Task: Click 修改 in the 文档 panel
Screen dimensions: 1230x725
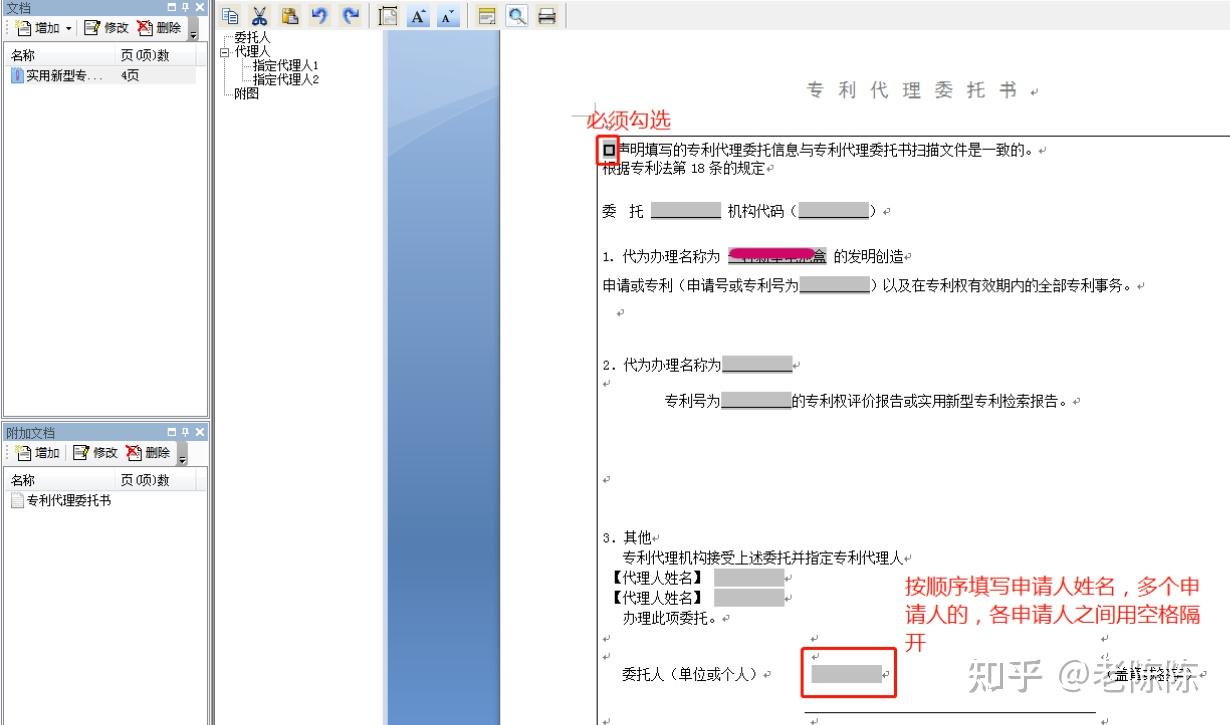Action: [x=106, y=28]
